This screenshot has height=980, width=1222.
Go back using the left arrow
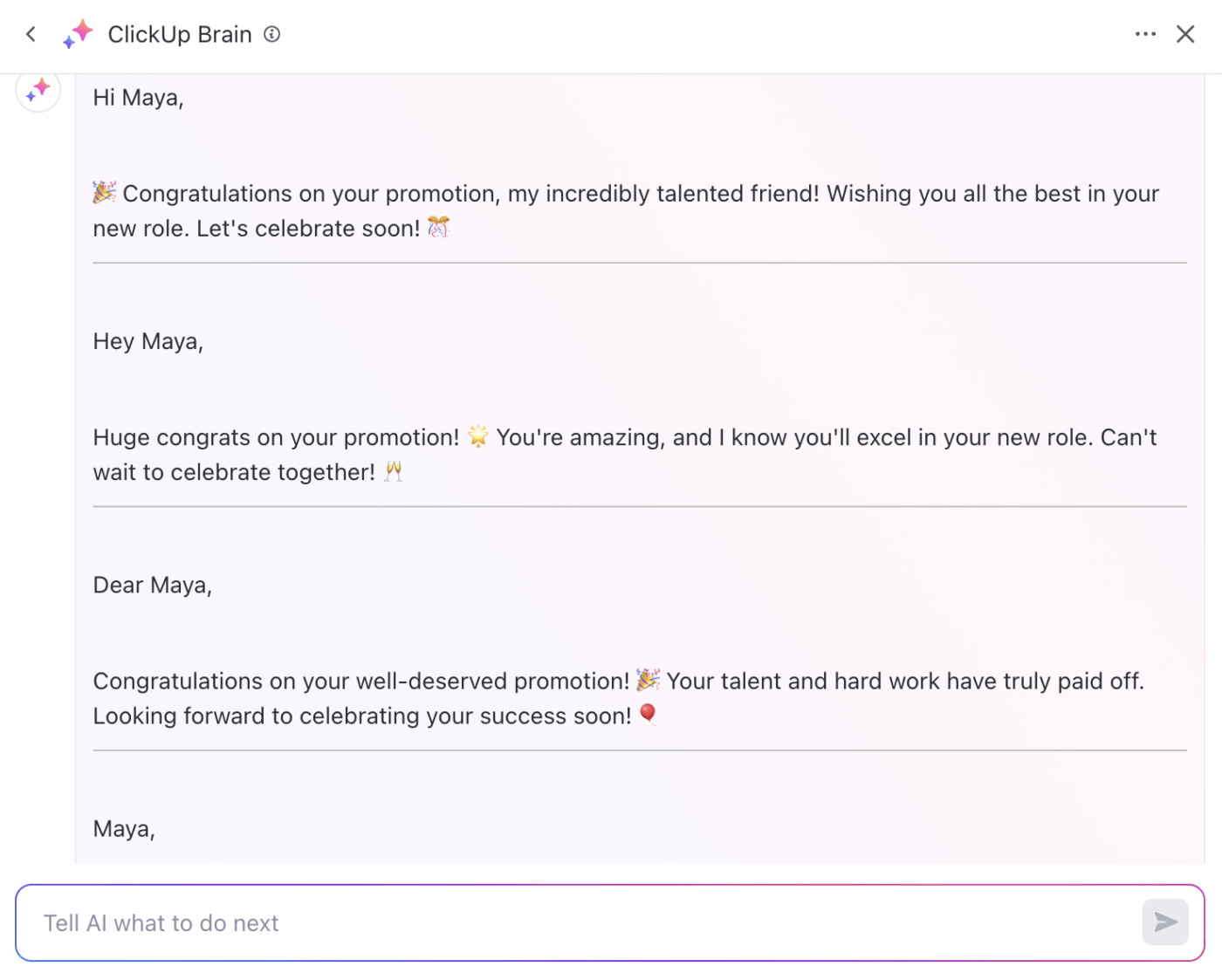point(31,34)
